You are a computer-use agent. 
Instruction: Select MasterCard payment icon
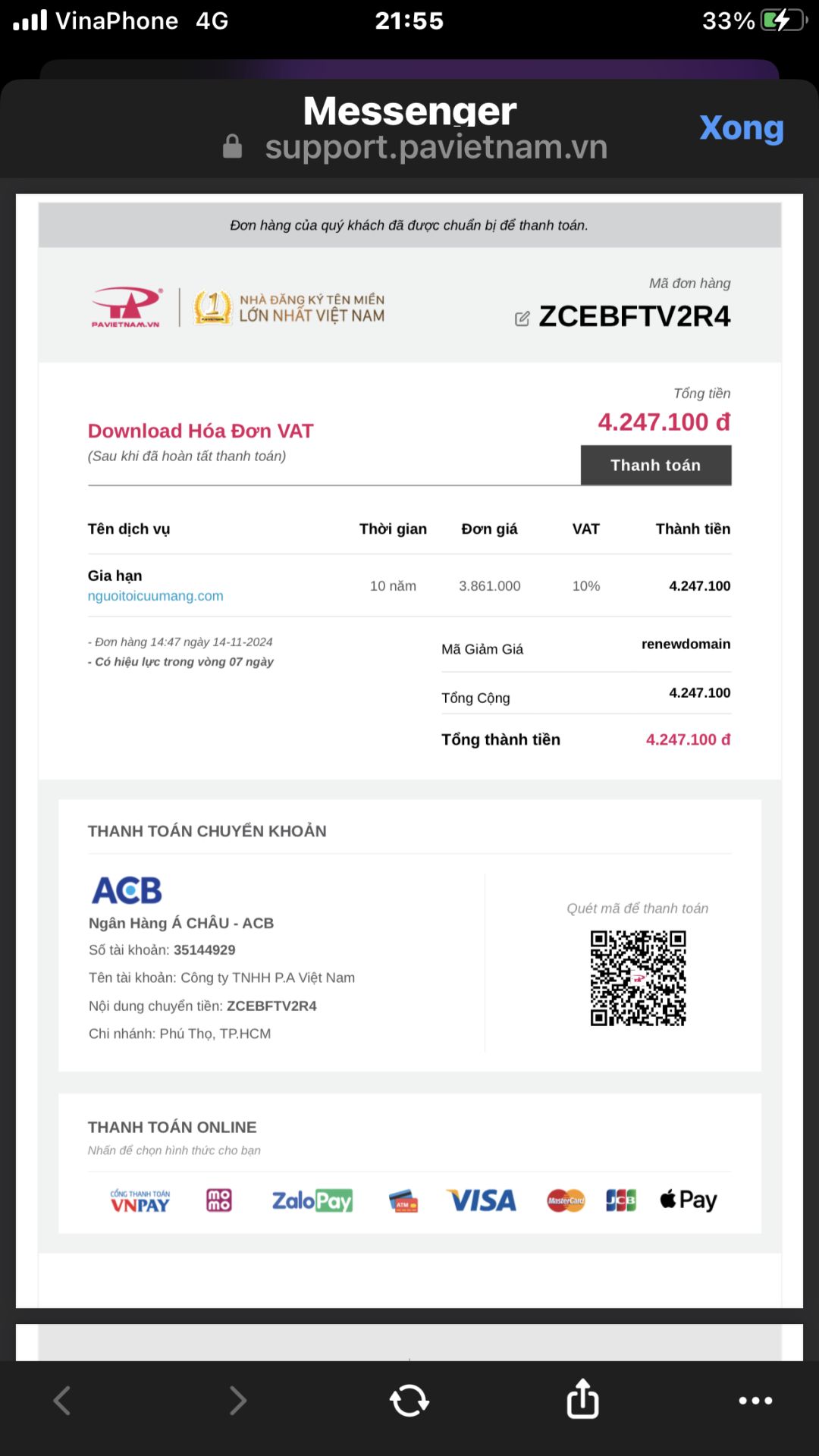(x=566, y=1200)
